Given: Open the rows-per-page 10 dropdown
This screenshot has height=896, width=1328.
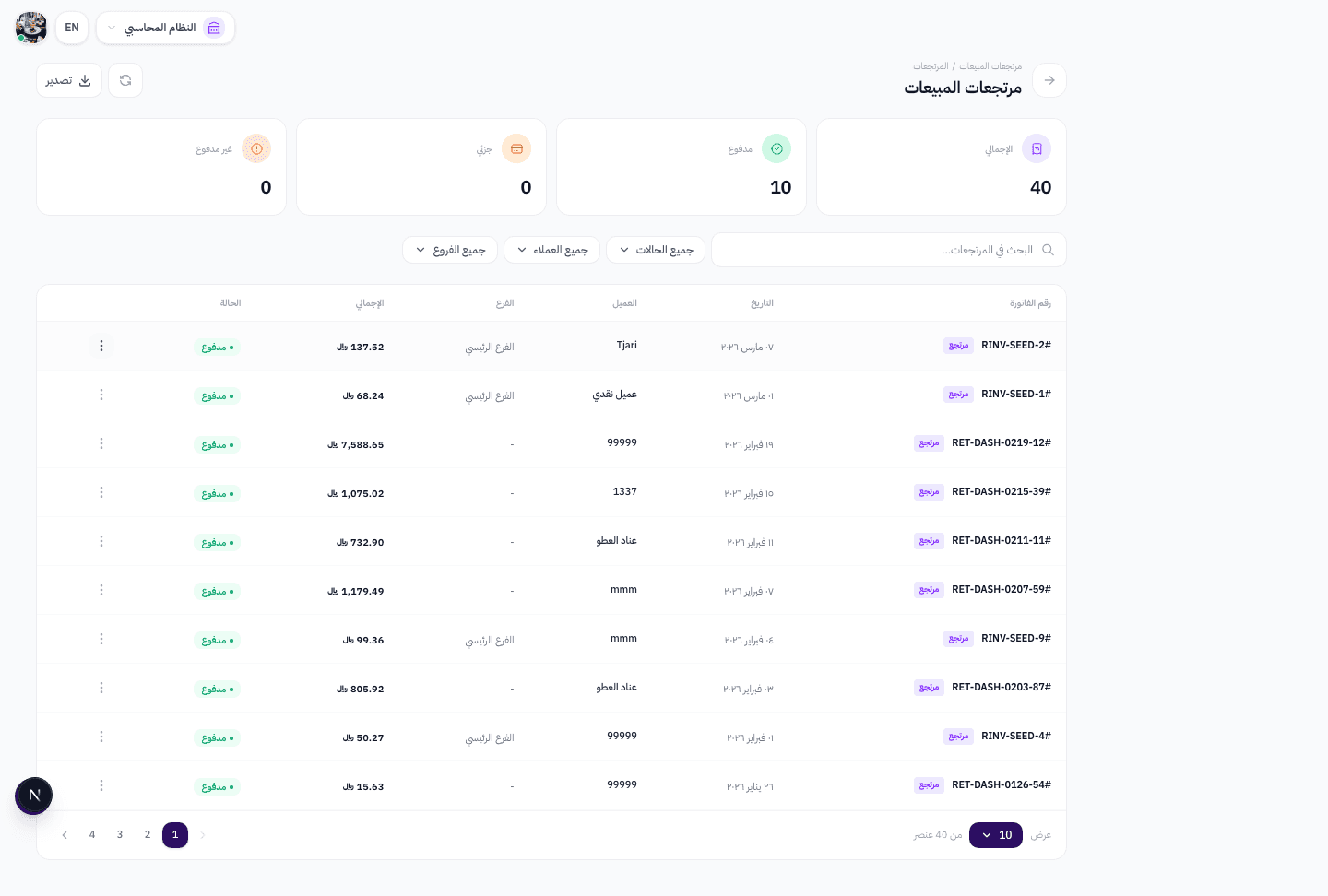Looking at the screenshot, I should pyautogui.click(x=996, y=834).
